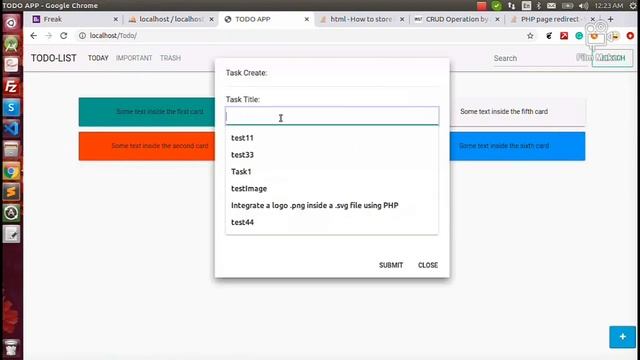Open the IMPORTANT nav item
The height and width of the screenshot is (360, 640).
(134, 58)
